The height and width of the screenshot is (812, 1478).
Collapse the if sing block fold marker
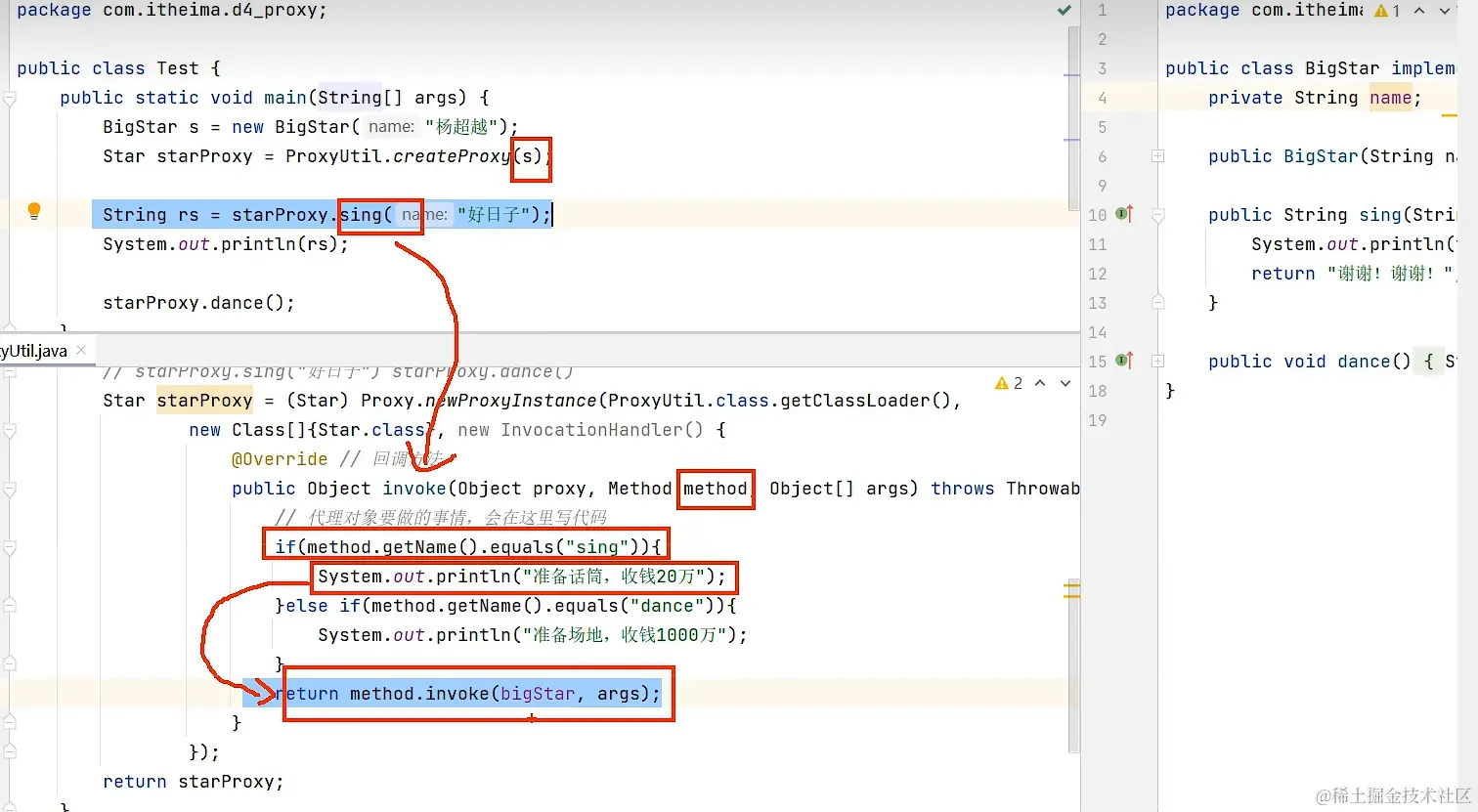(10, 547)
